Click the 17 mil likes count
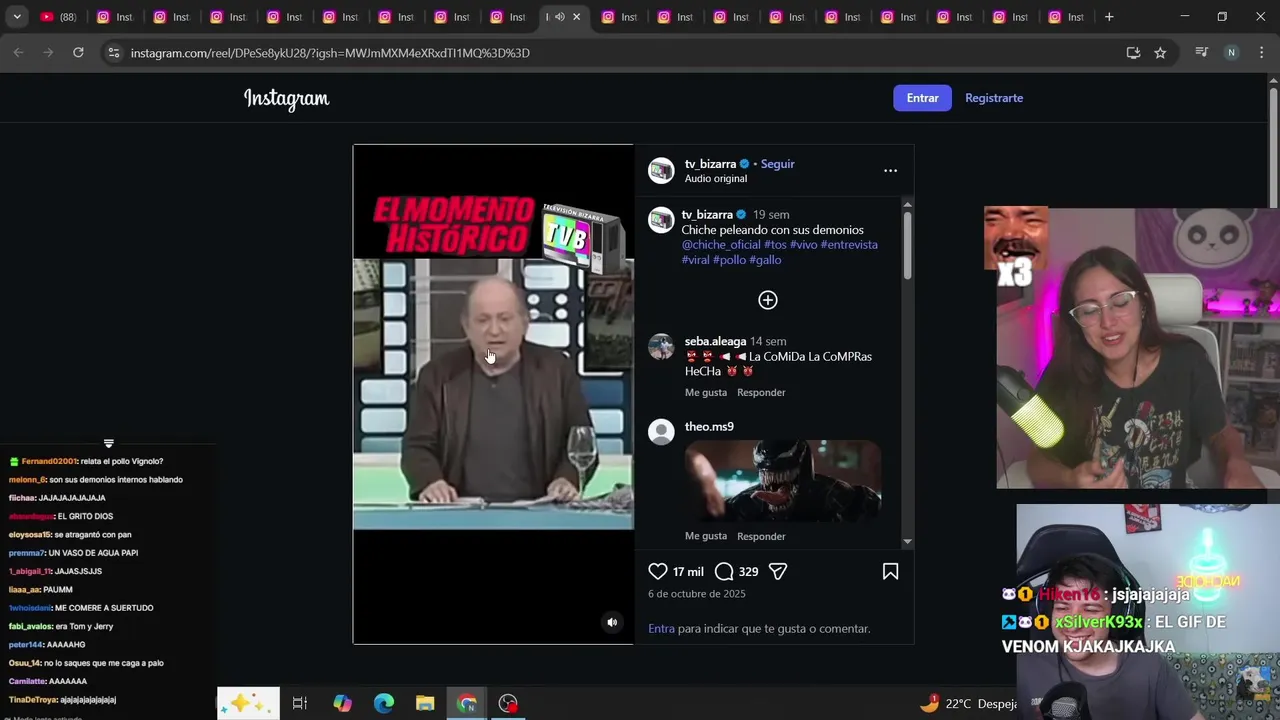The image size is (1280, 720). click(688, 572)
